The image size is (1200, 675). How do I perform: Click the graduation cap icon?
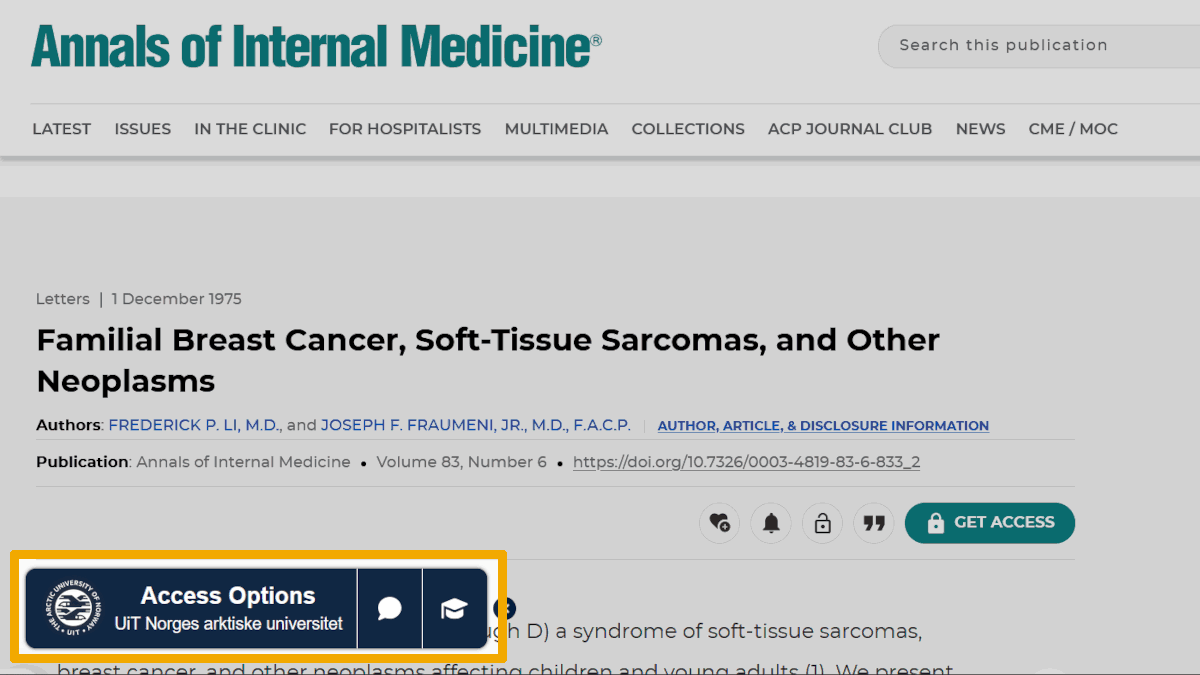point(455,608)
